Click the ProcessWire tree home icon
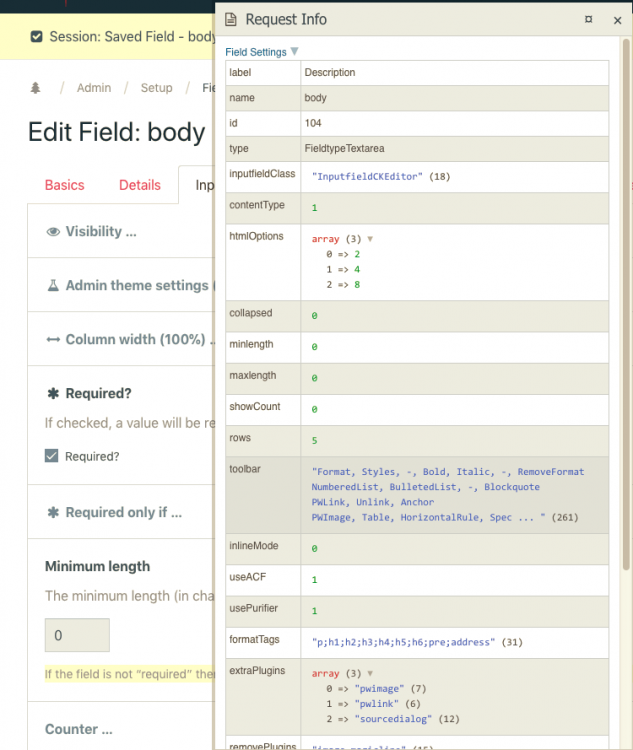 point(36,88)
